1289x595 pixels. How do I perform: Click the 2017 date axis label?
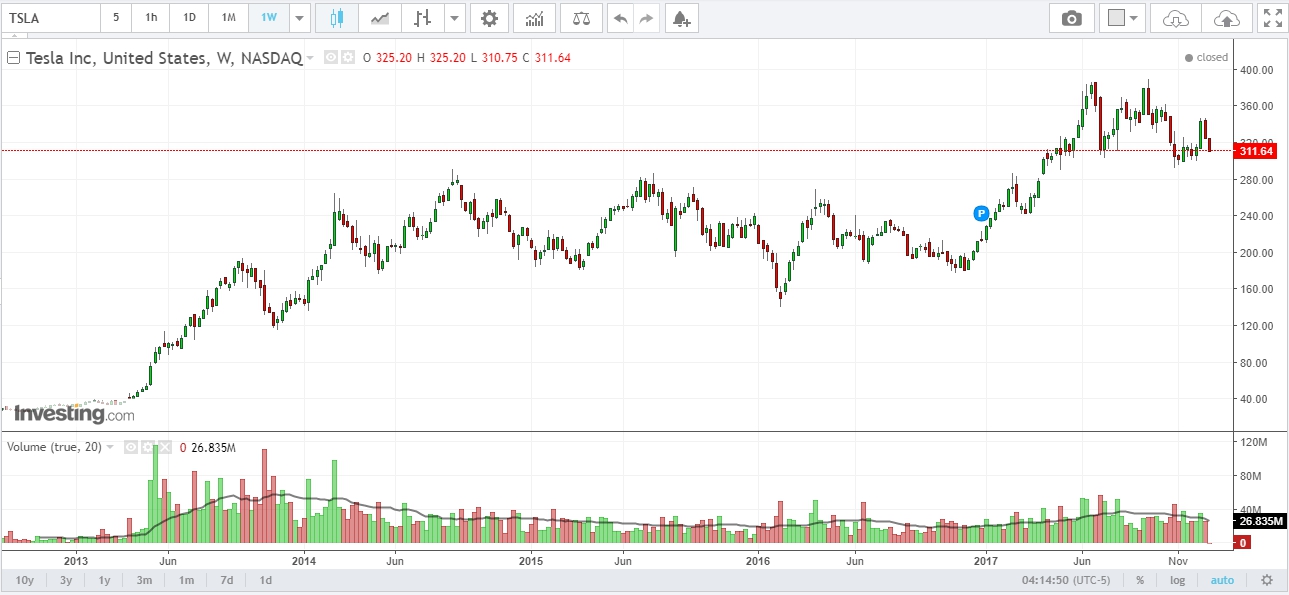(986, 560)
